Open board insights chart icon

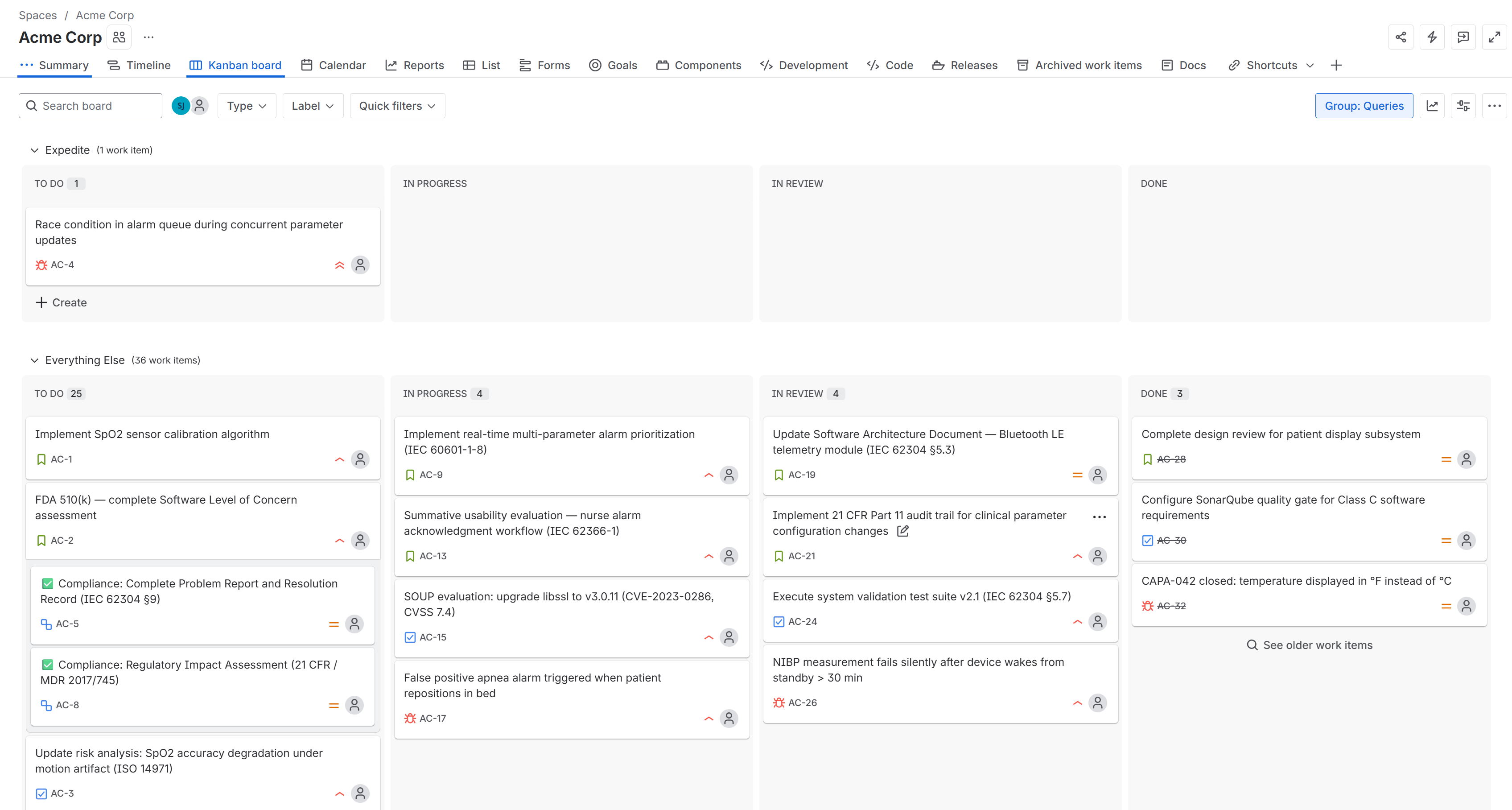(x=1432, y=106)
